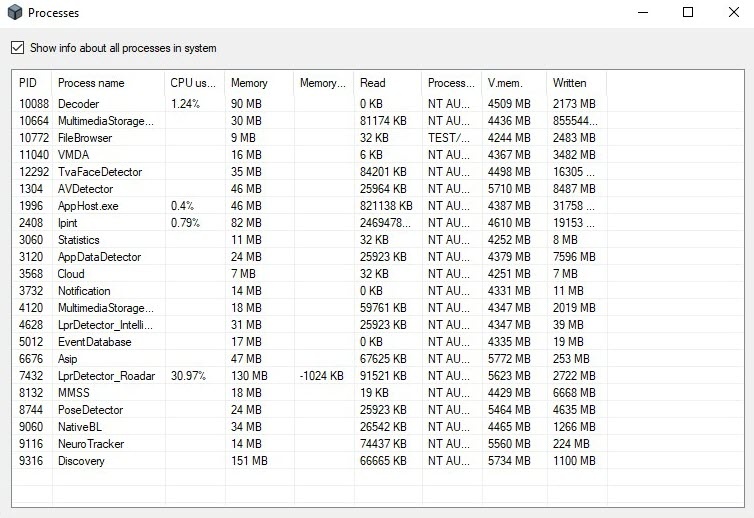Select the FileBrowser process row
The width and height of the screenshot is (754, 518).
[x=85, y=138]
